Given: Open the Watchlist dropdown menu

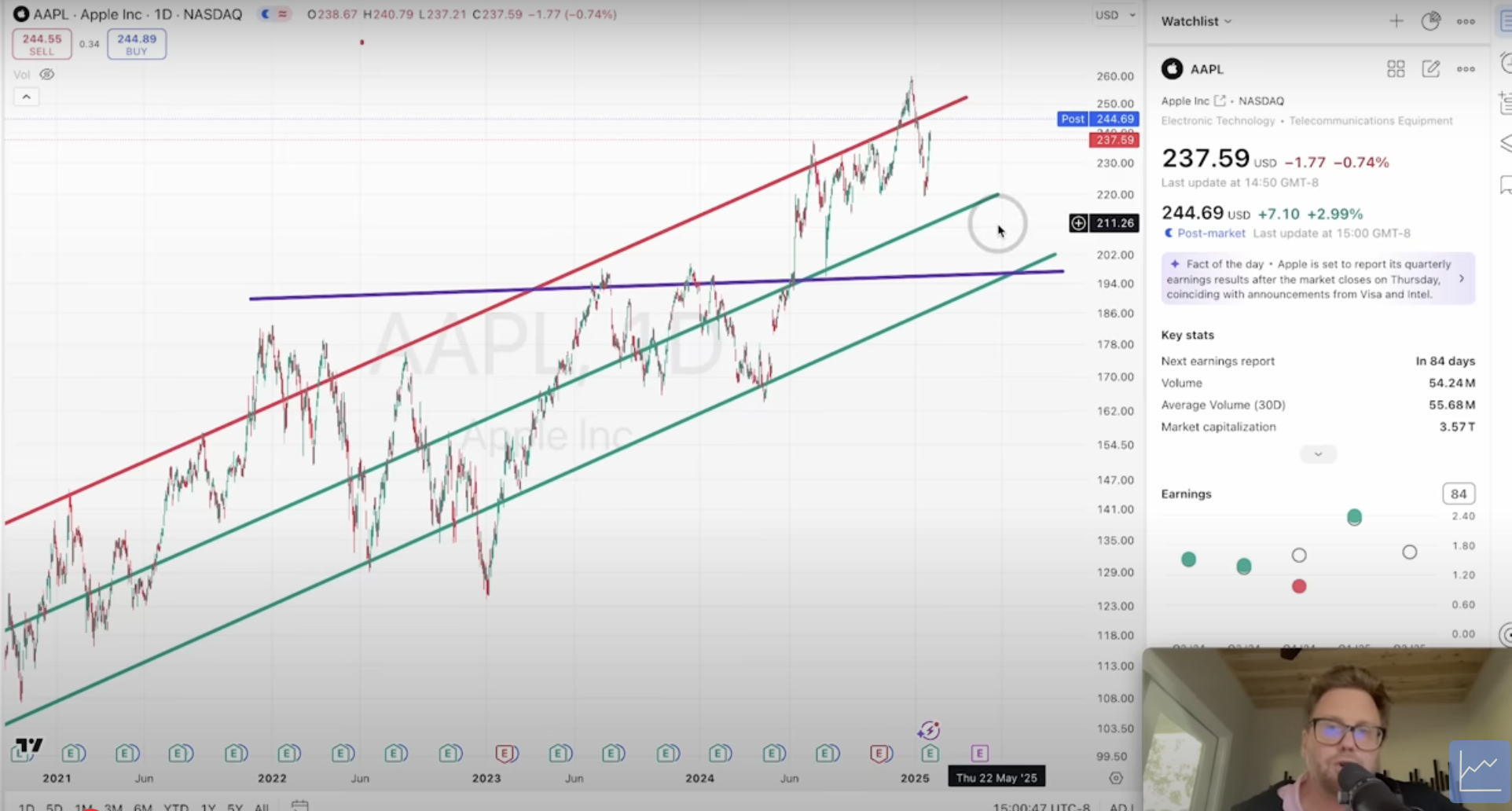Looking at the screenshot, I should 1196,21.
